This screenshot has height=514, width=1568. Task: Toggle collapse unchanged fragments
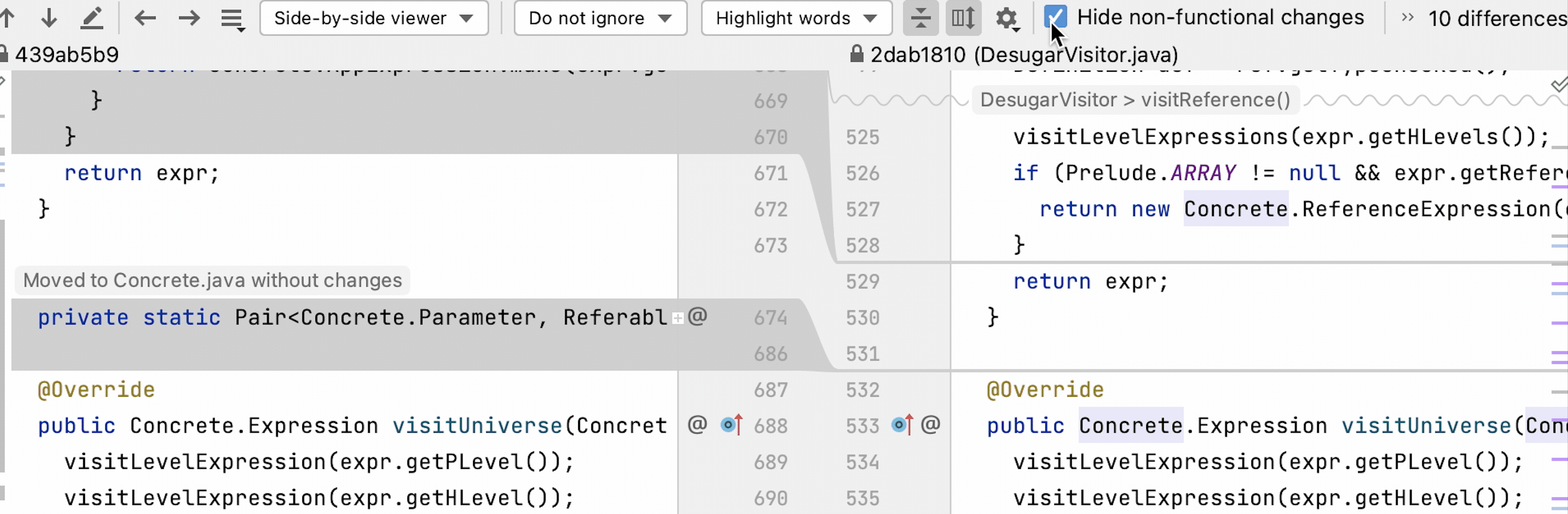coord(920,18)
